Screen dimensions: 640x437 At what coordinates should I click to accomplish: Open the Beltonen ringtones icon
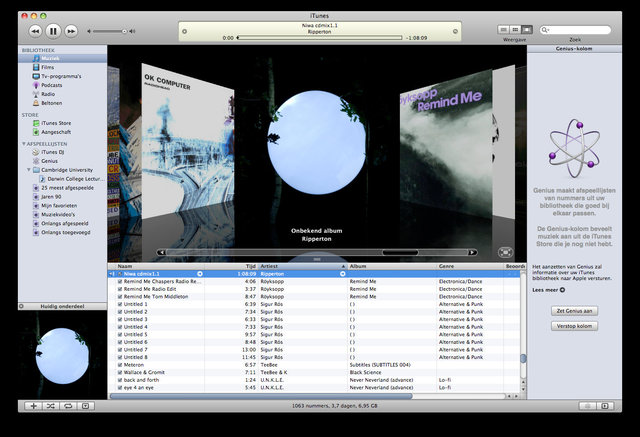coord(36,103)
